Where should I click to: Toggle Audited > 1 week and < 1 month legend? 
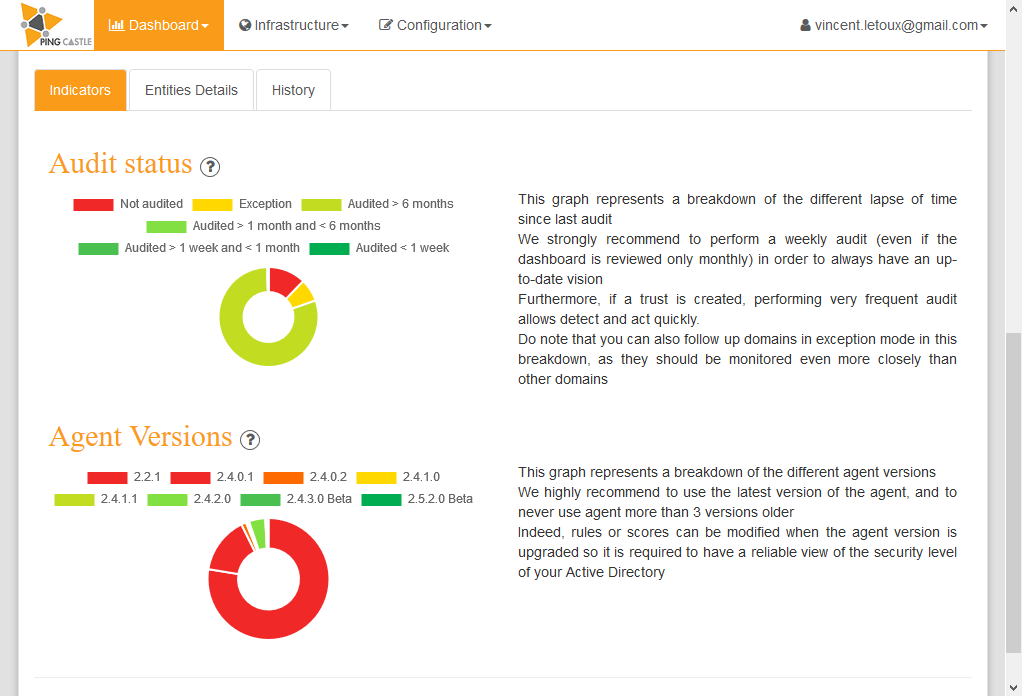coord(189,248)
